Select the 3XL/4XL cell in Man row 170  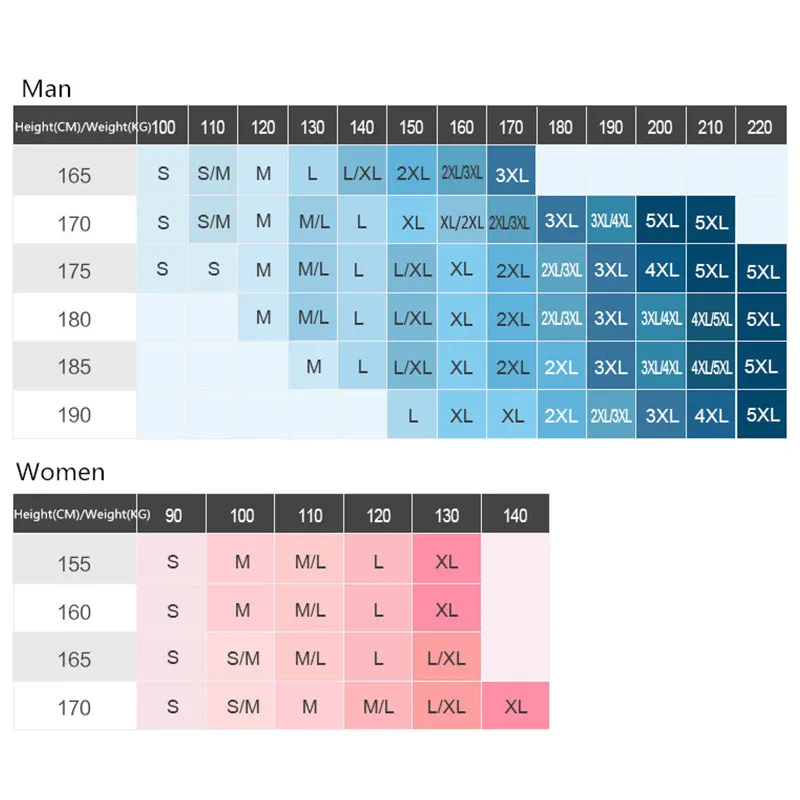(611, 220)
